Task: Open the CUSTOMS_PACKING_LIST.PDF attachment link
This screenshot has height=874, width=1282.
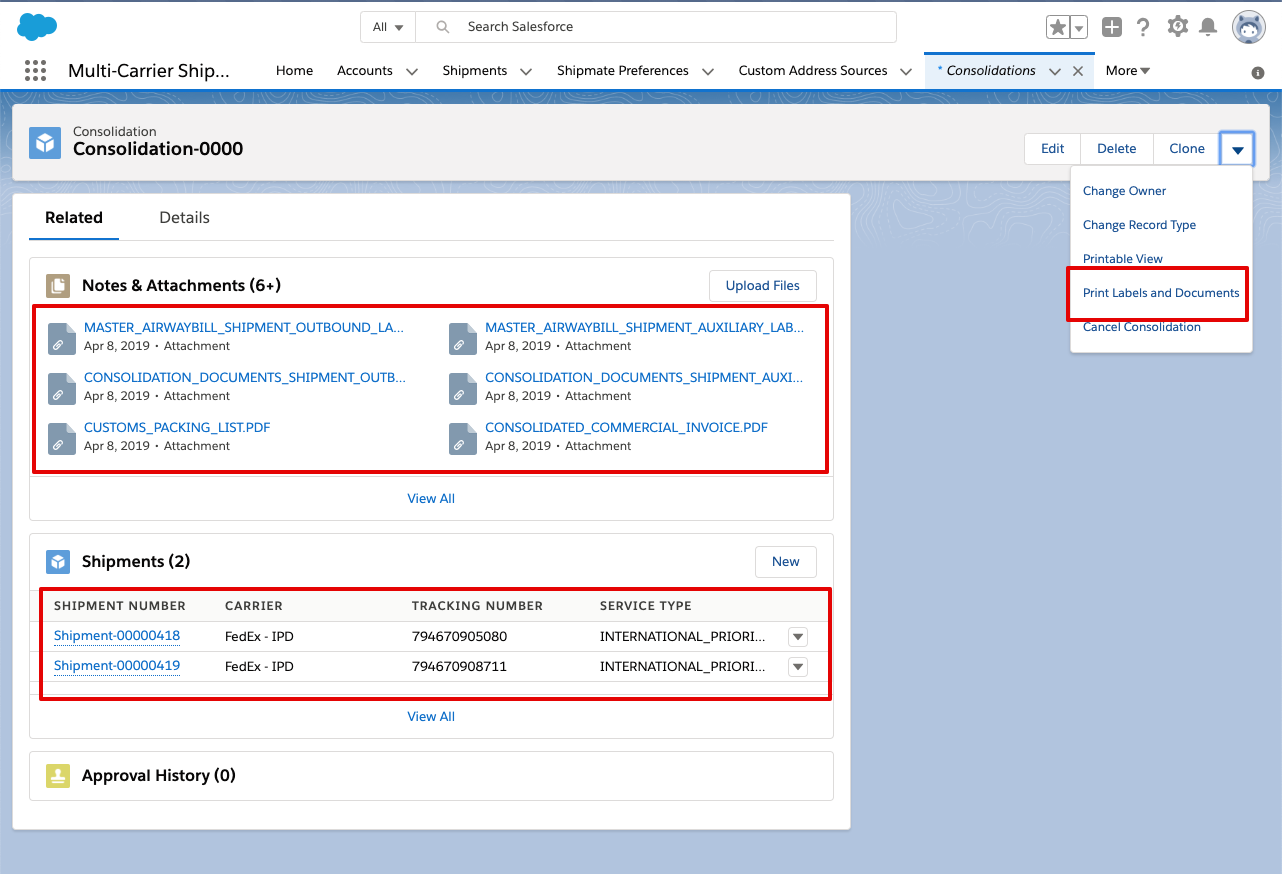Action: tap(177, 427)
